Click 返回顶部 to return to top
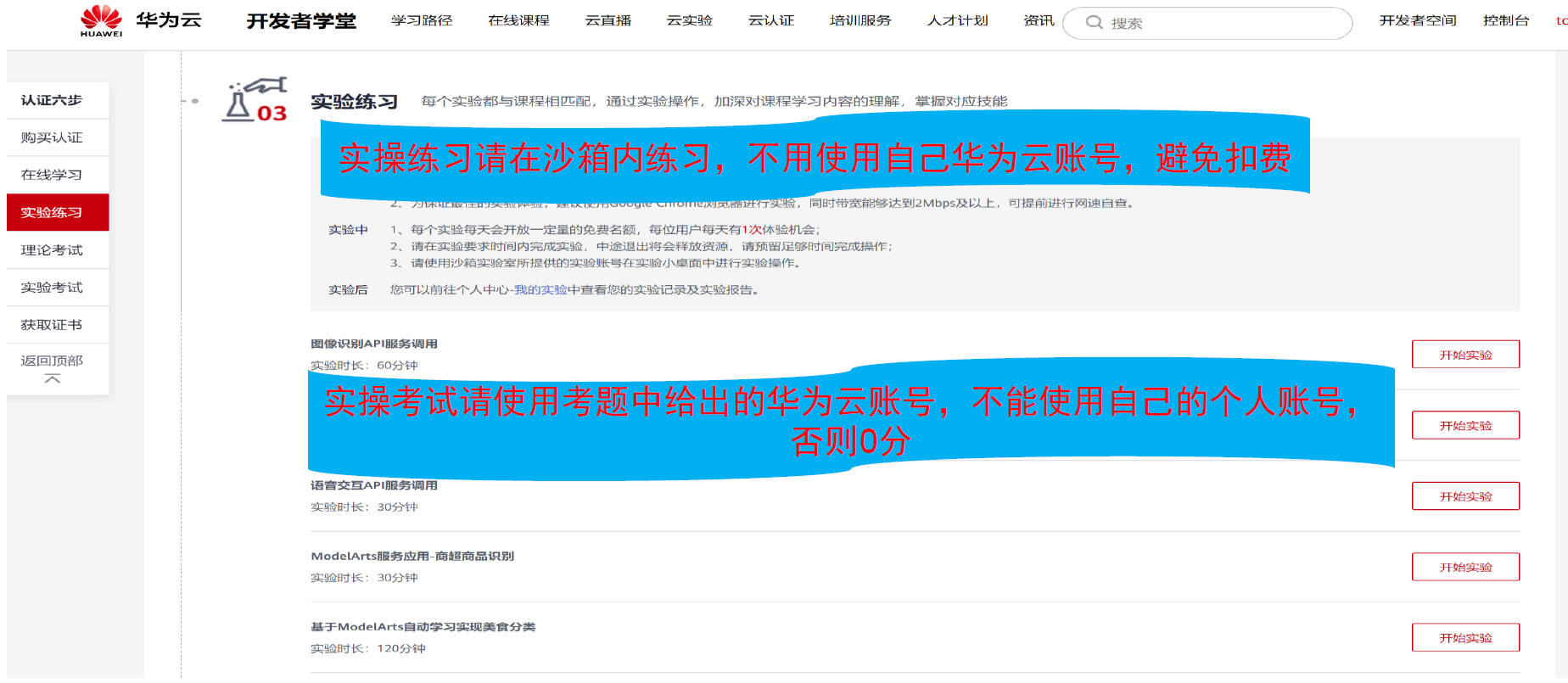 (x=52, y=361)
